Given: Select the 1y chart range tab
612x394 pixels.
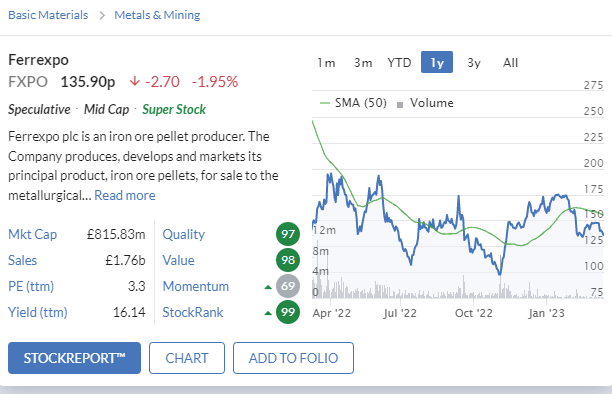Looking at the screenshot, I should (x=437, y=62).
